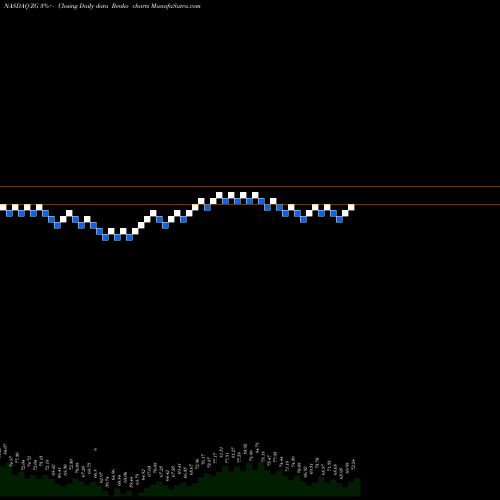The height and width of the screenshot is (500, 500).
Task: Click the chart title naming NASDAQ ZG
Action: [102, 6]
